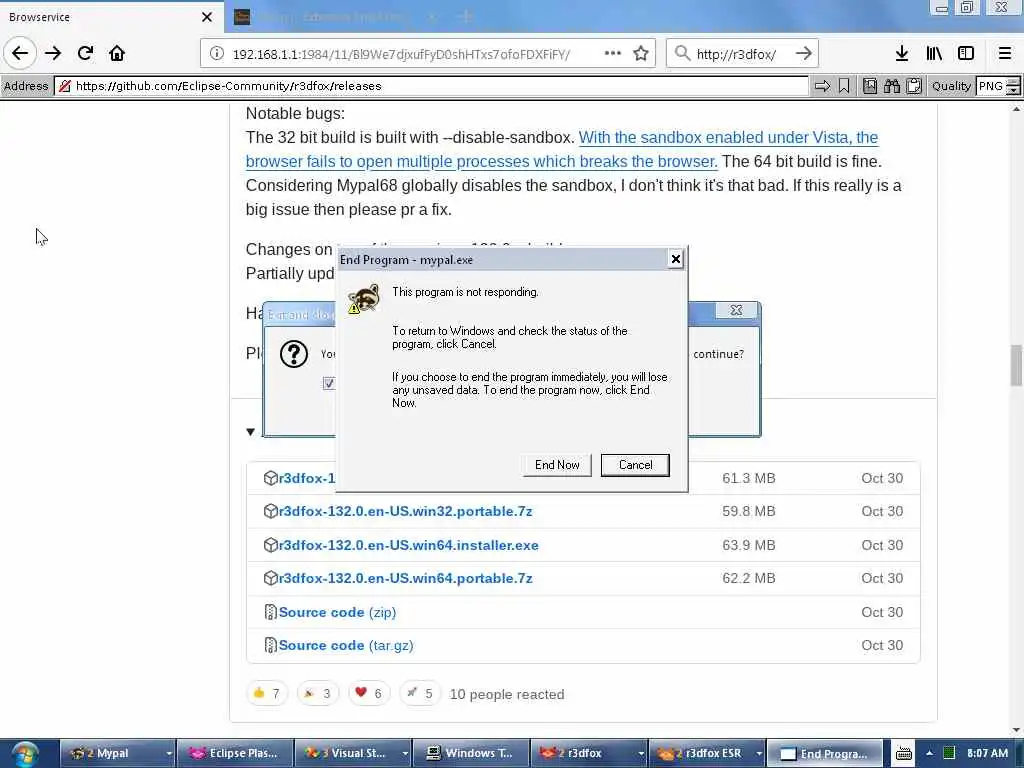Click the Browservice bookmark ribbon icon
Screen dimensions: 1024x768
(844, 86)
